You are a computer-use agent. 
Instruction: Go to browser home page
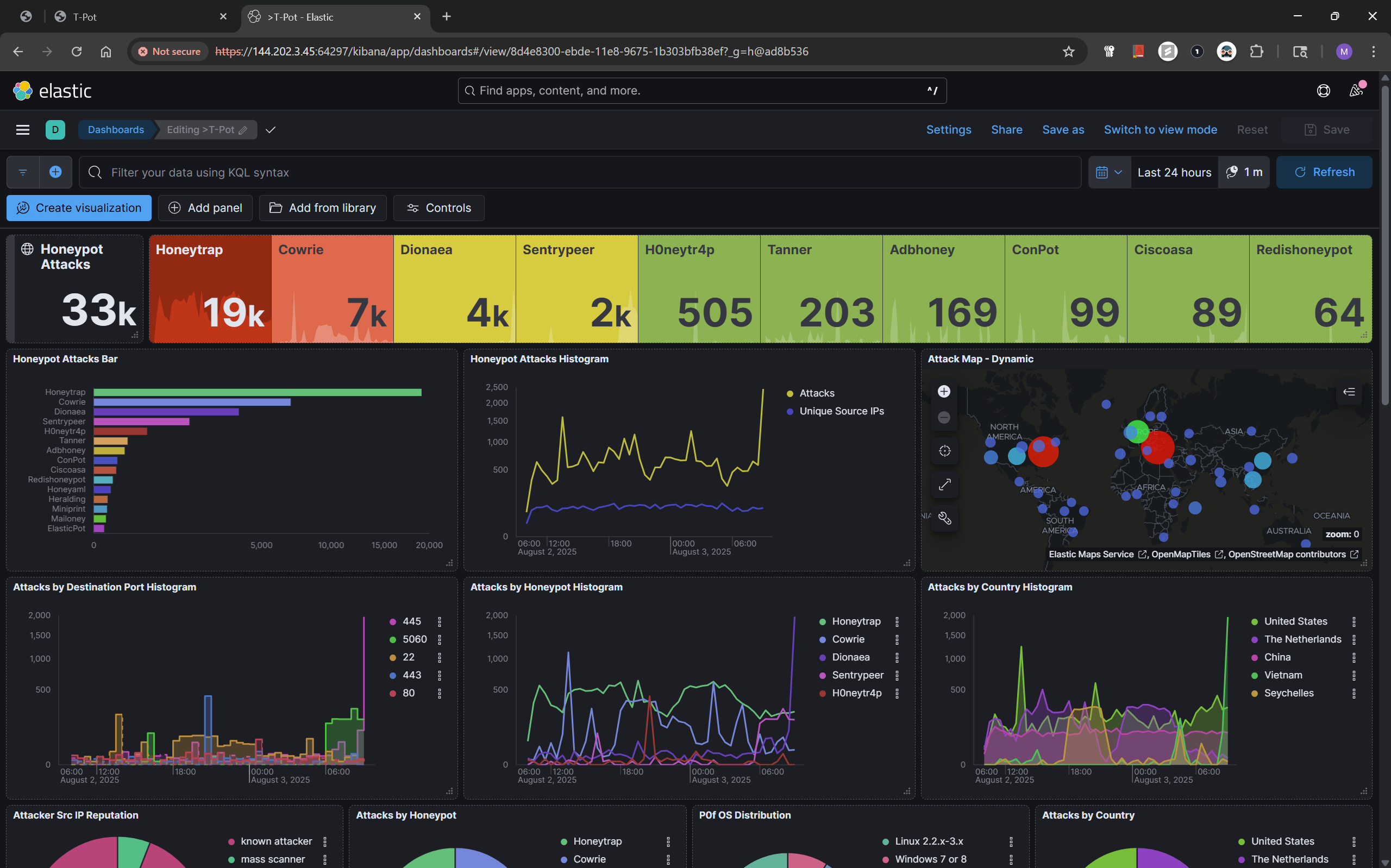tap(105, 52)
